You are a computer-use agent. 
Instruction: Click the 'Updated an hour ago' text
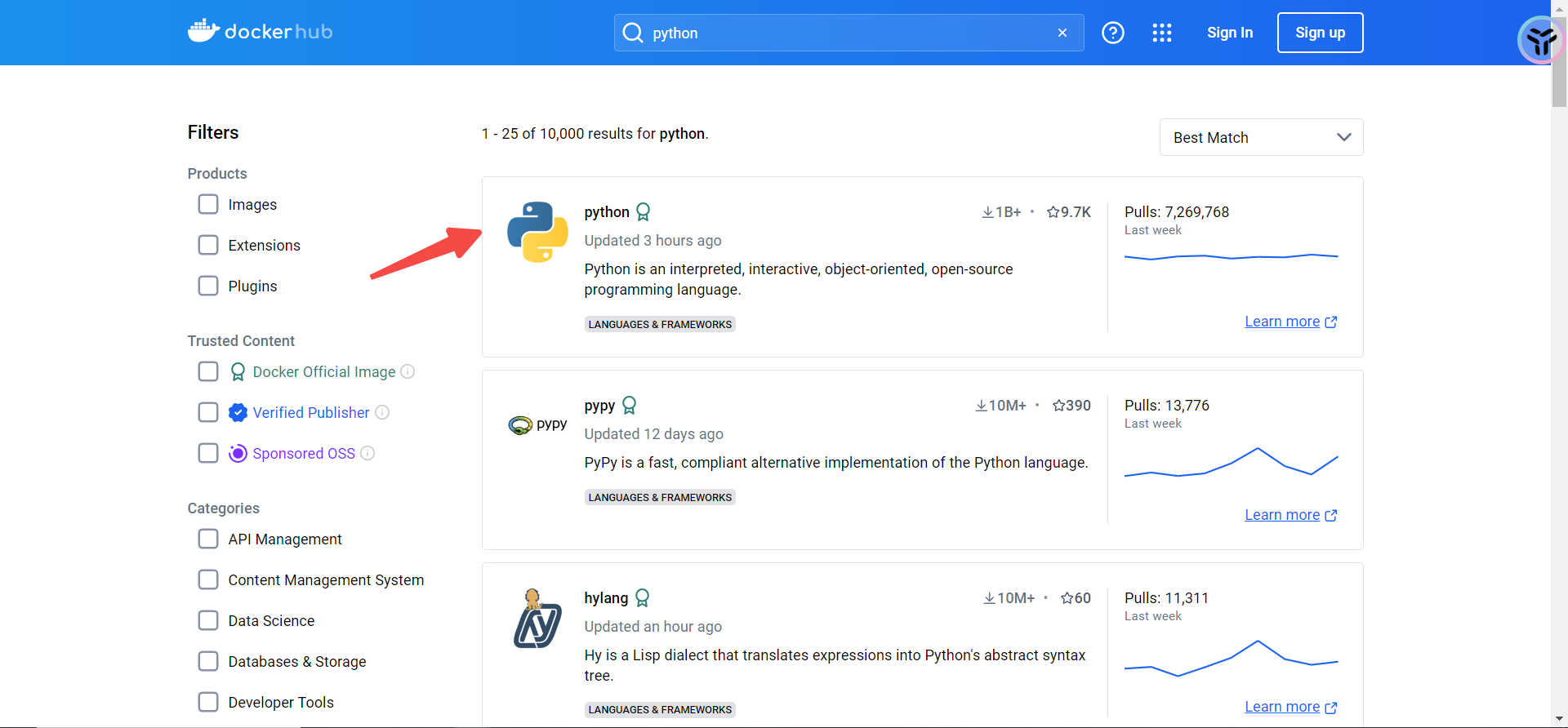653,627
